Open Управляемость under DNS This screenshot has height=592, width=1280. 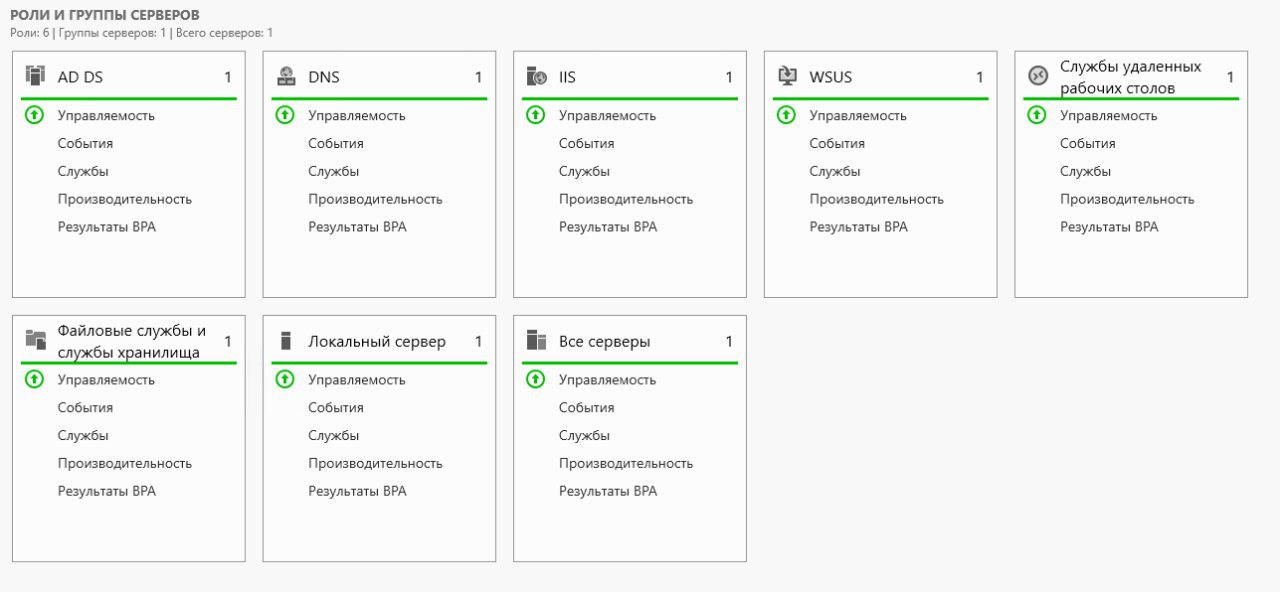click(356, 115)
